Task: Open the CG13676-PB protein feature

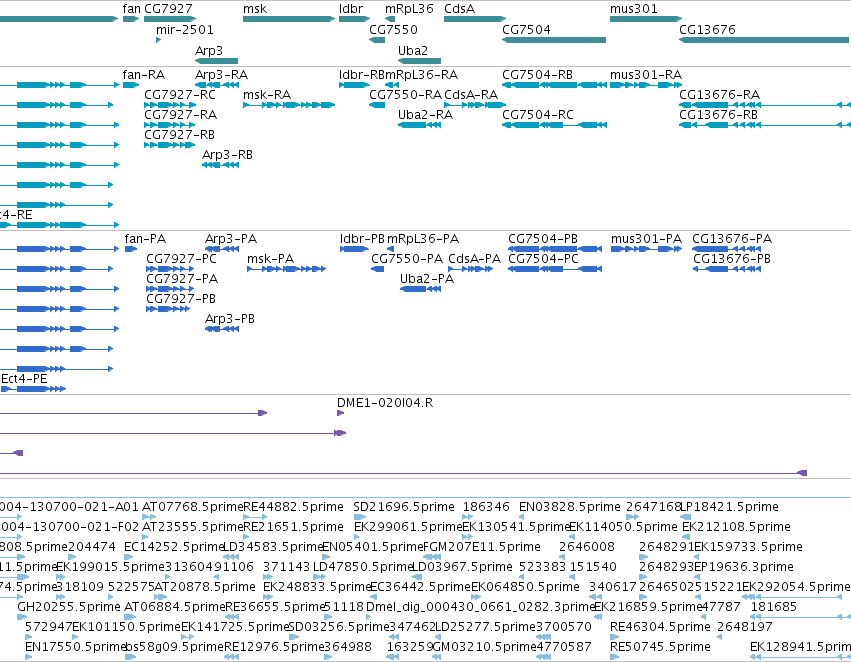Action: click(727, 269)
